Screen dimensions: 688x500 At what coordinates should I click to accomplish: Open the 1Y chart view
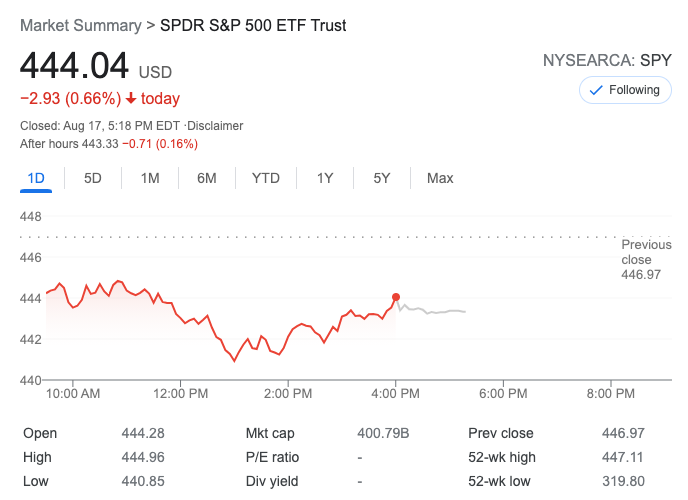pyautogui.click(x=325, y=178)
